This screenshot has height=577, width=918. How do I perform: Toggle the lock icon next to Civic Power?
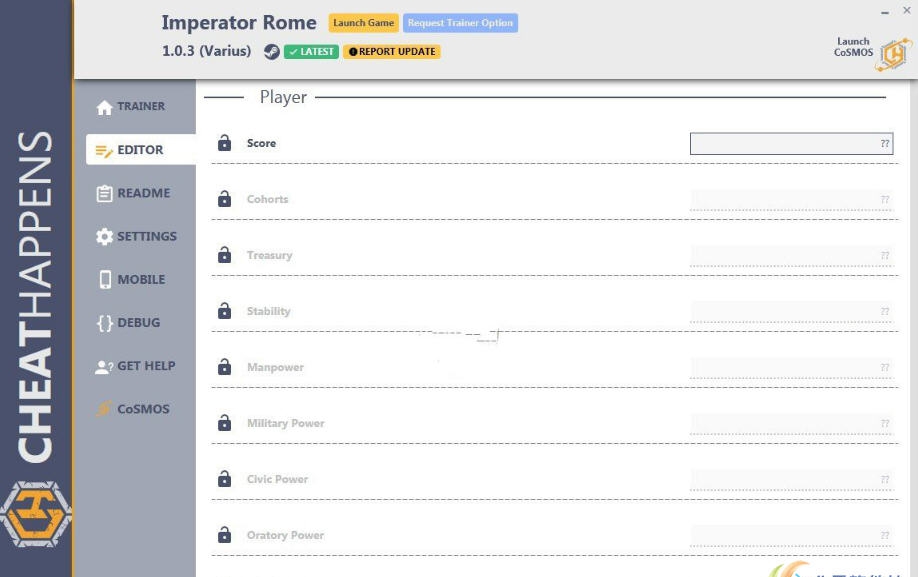click(x=224, y=479)
